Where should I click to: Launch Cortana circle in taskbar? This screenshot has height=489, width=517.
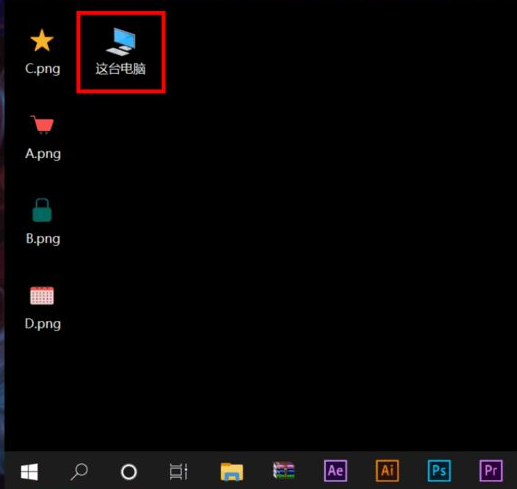point(129,472)
